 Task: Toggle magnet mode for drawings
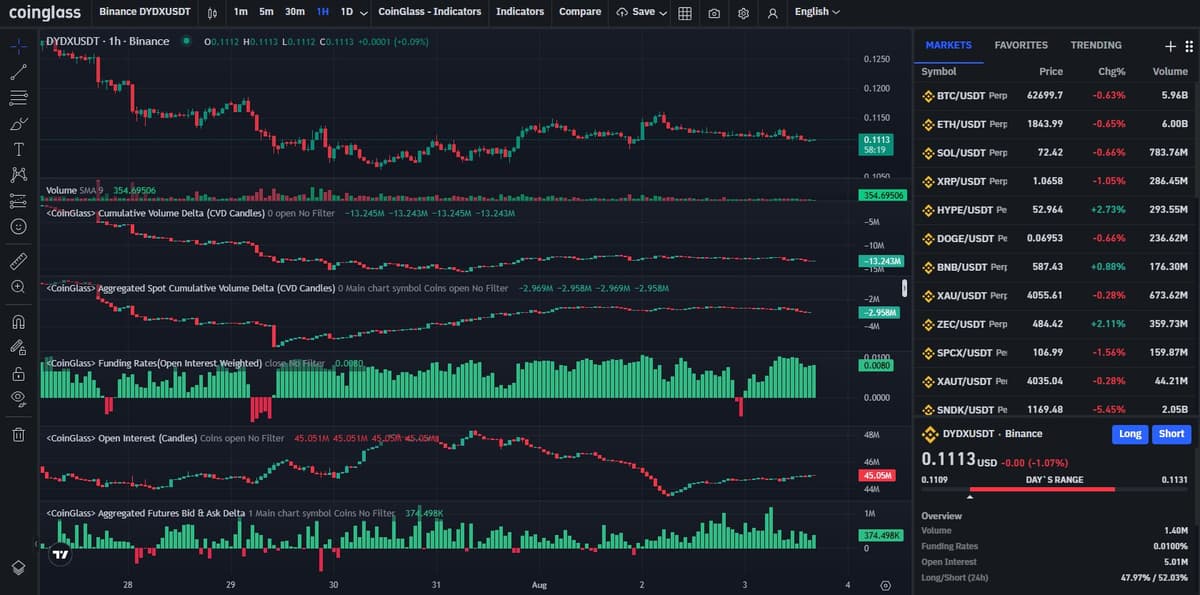[18, 322]
